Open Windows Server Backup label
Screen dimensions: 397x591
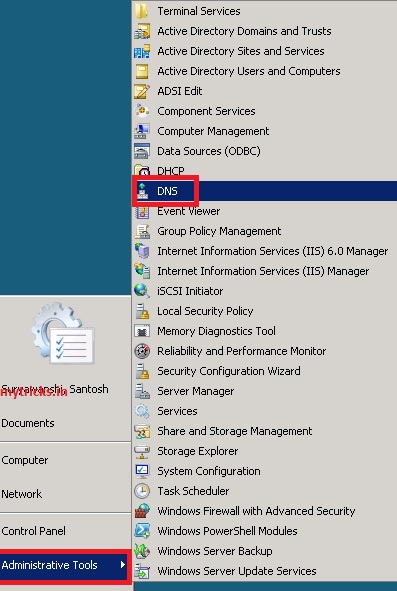pos(215,551)
